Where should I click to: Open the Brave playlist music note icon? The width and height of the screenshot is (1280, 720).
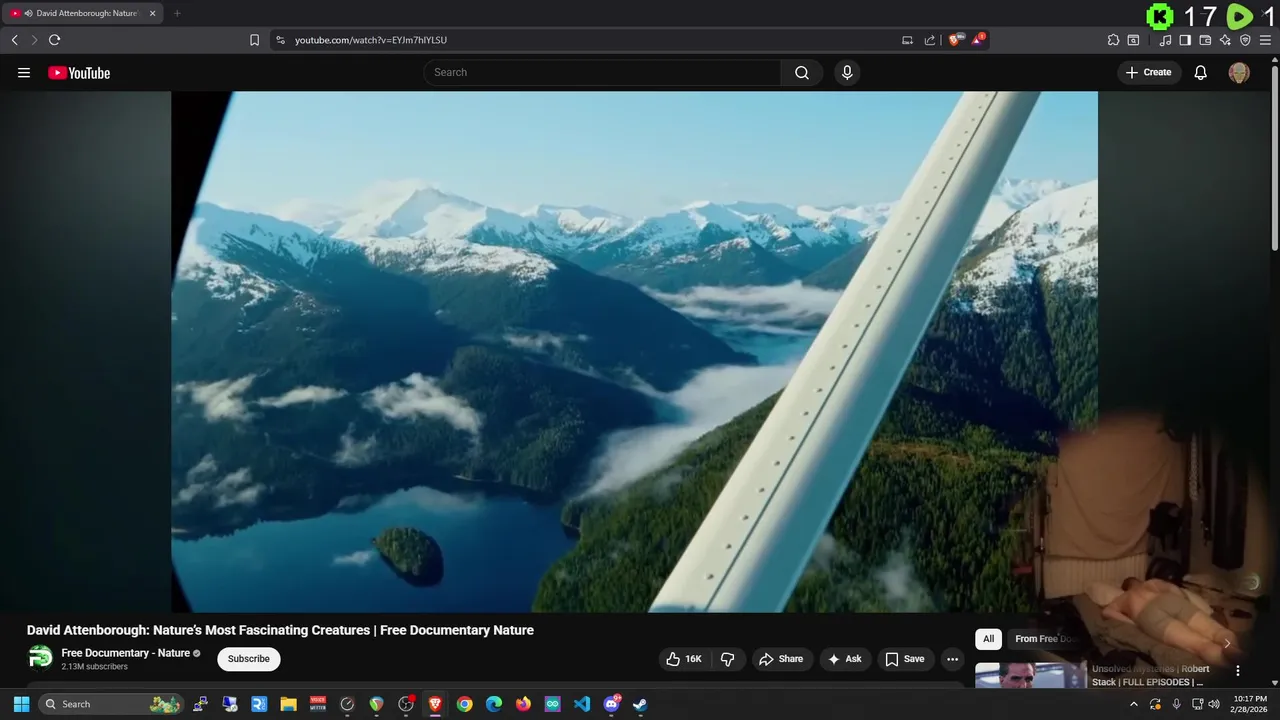[x=1166, y=40]
